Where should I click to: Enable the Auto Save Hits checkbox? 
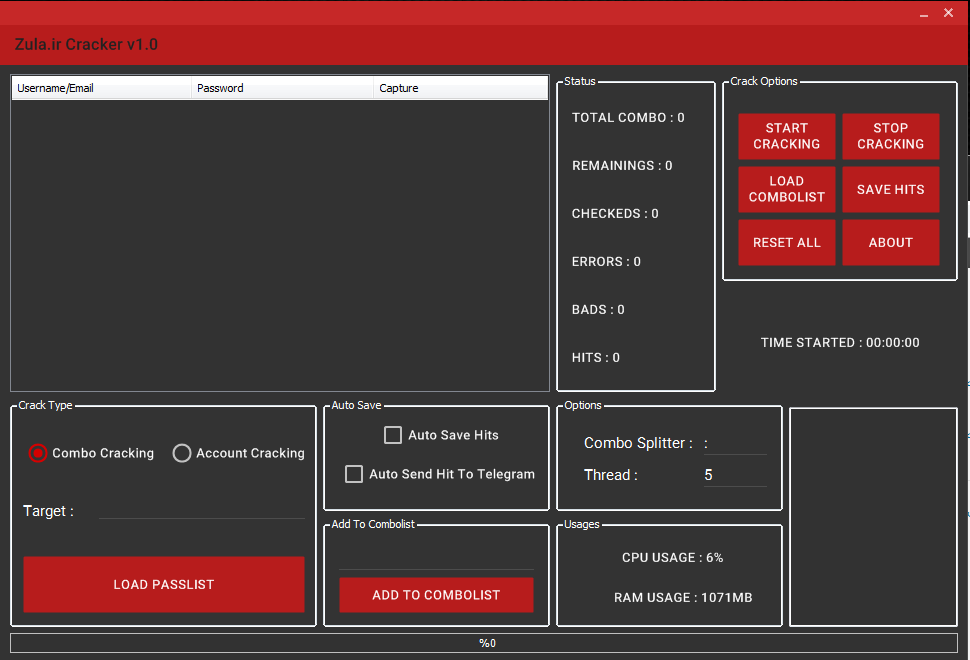394,435
